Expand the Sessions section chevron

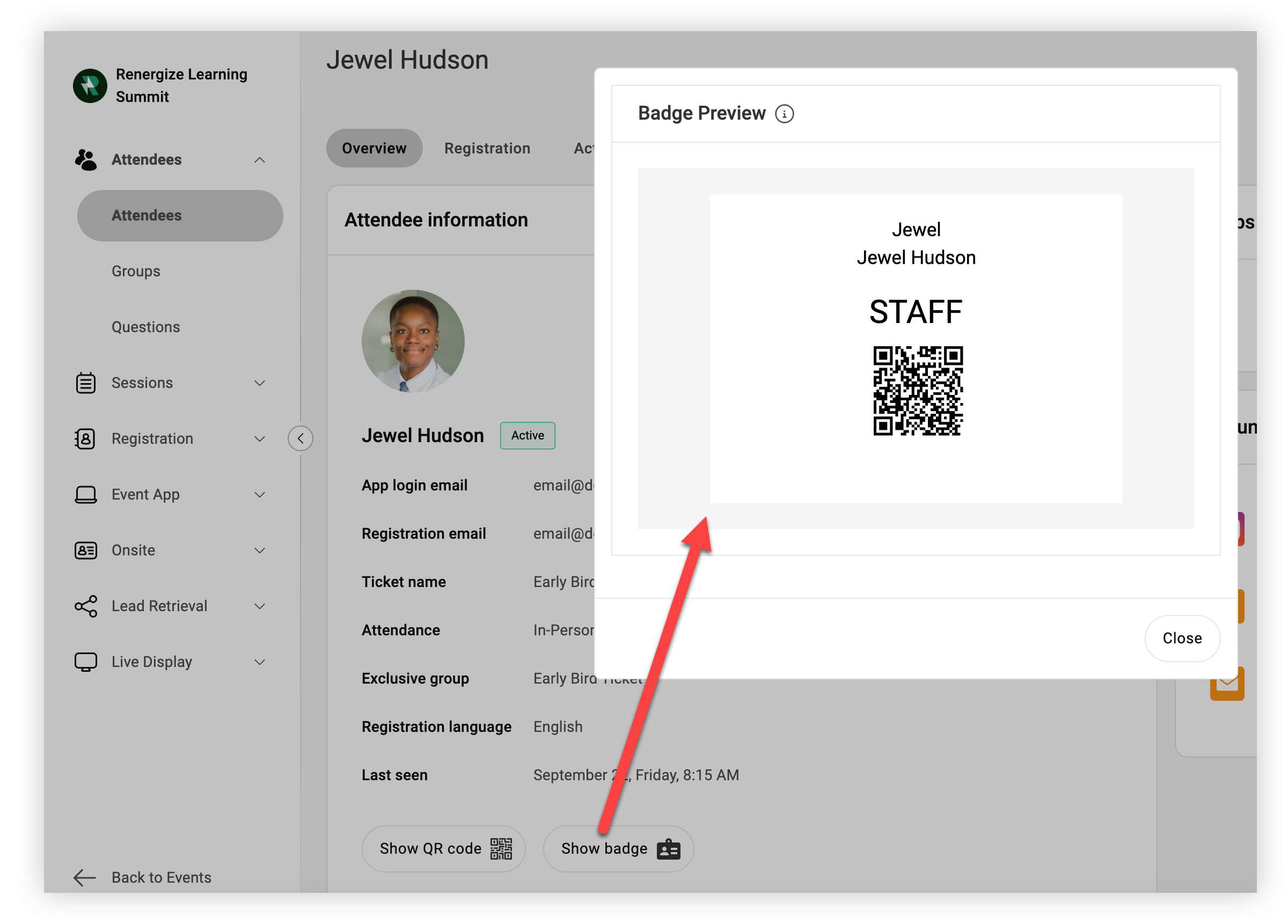pyautogui.click(x=260, y=383)
